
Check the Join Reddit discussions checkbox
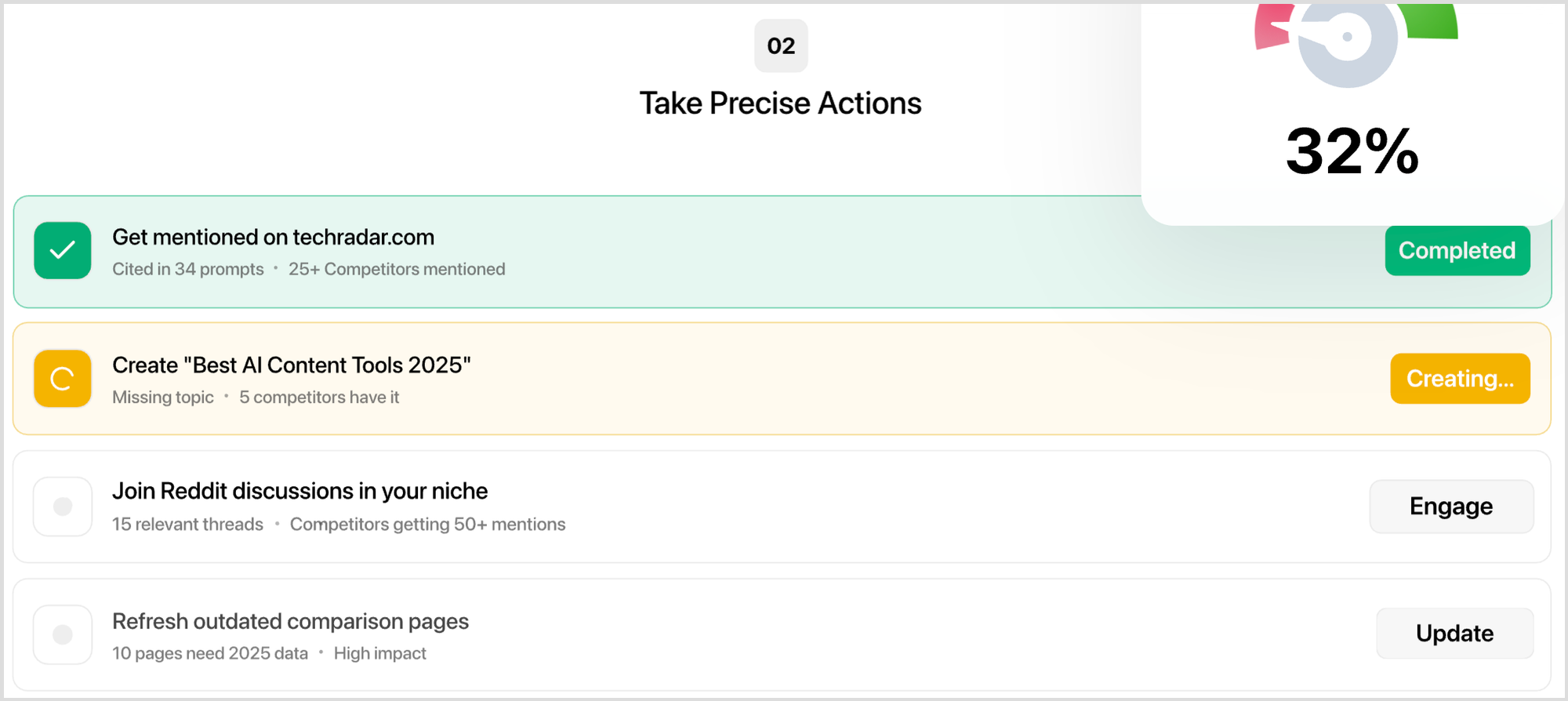[63, 507]
